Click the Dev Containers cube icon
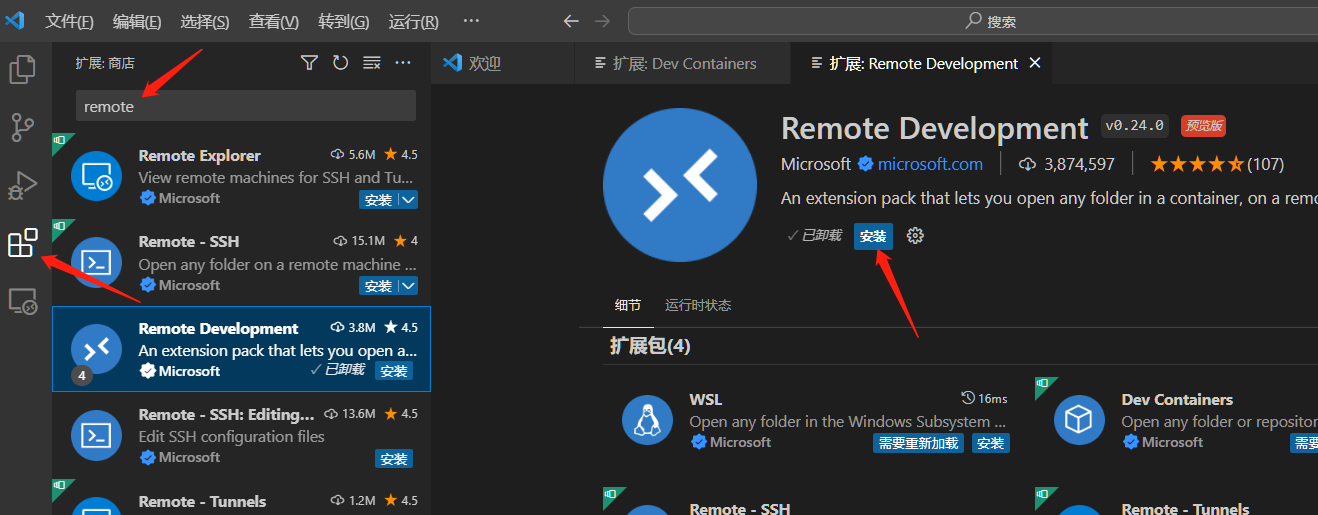The image size is (1318, 515). tap(1079, 420)
